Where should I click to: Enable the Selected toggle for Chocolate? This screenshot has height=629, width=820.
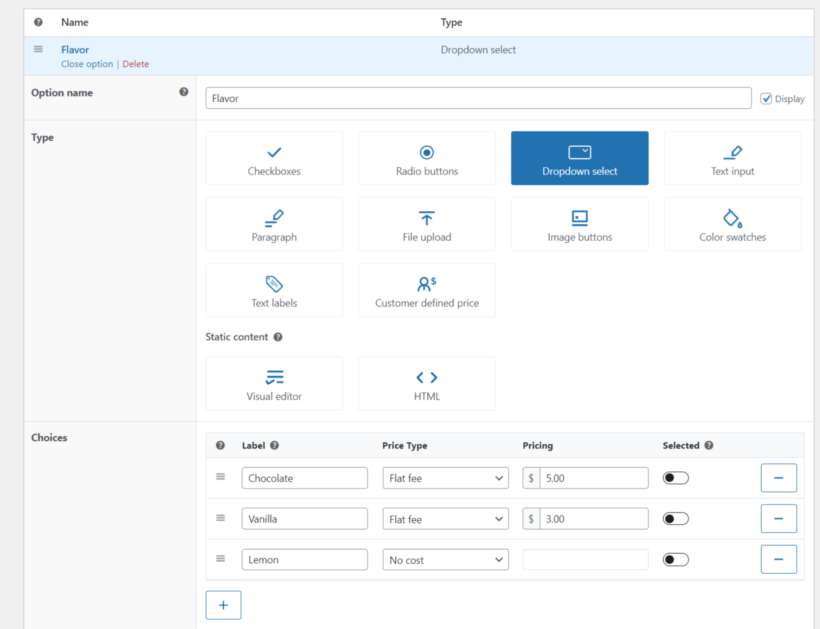pyautogui.click(x=675, y=478)
